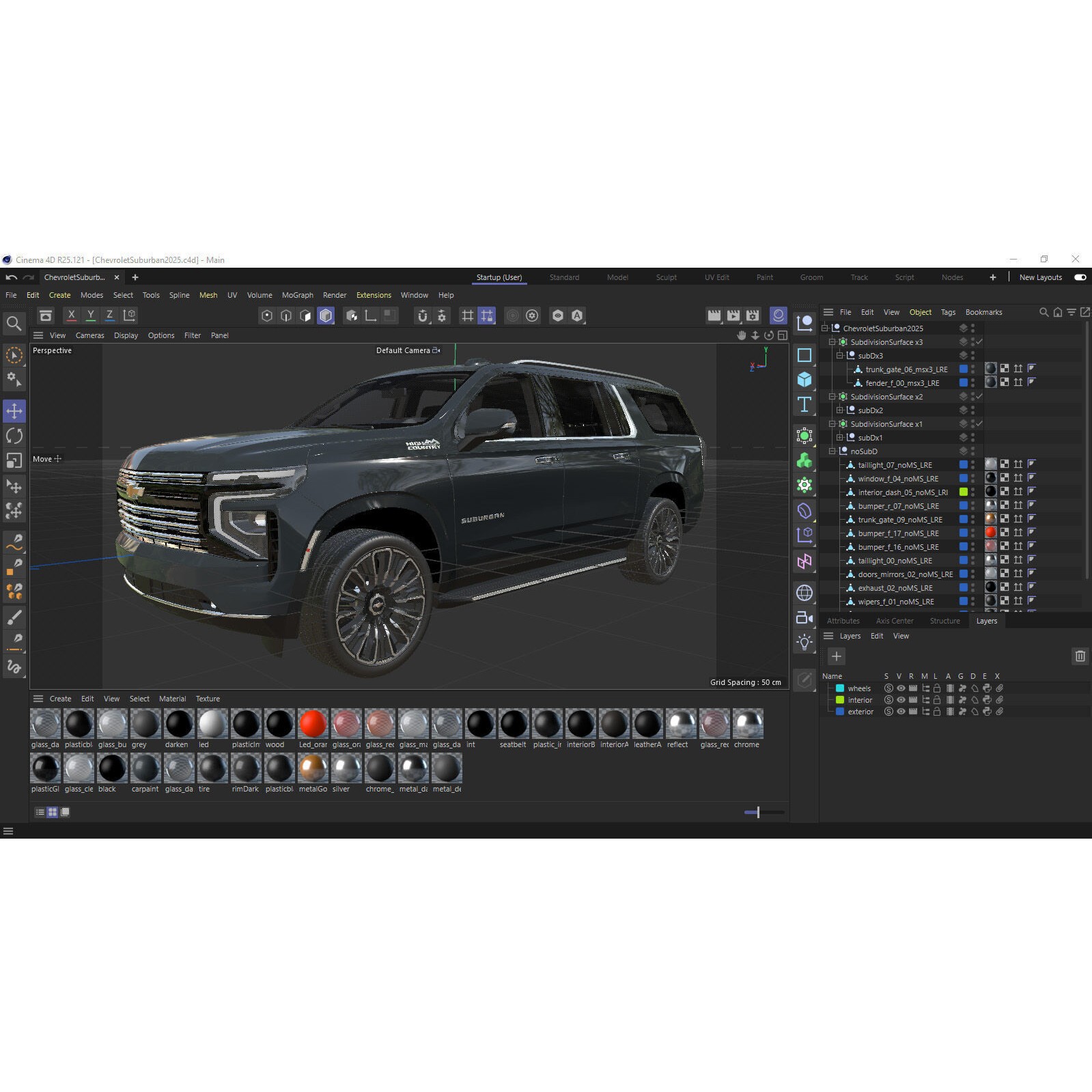
Task: Select the Move tool in left toolbar
Action: (x=14, y=411)
